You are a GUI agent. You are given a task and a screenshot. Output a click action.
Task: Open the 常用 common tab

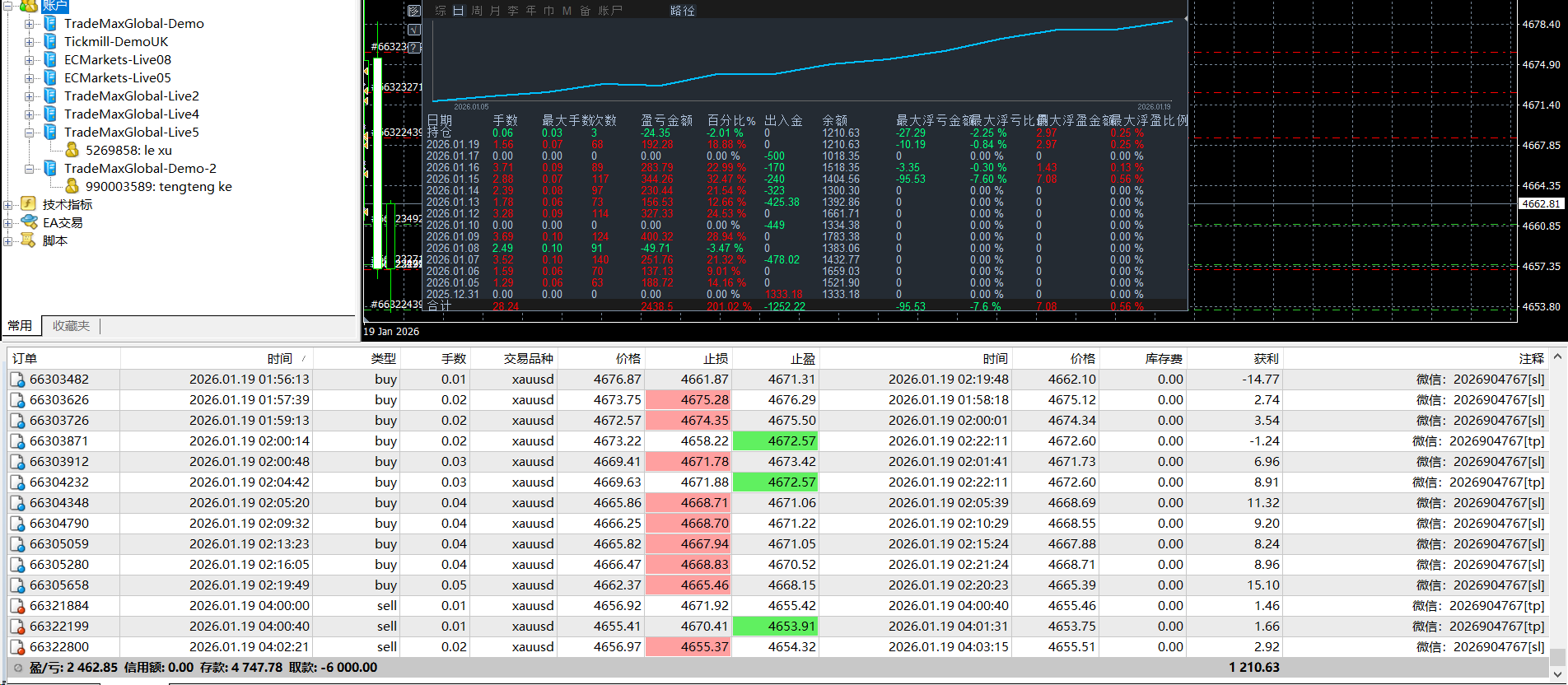pyautogui.click(x=20, y=326)
